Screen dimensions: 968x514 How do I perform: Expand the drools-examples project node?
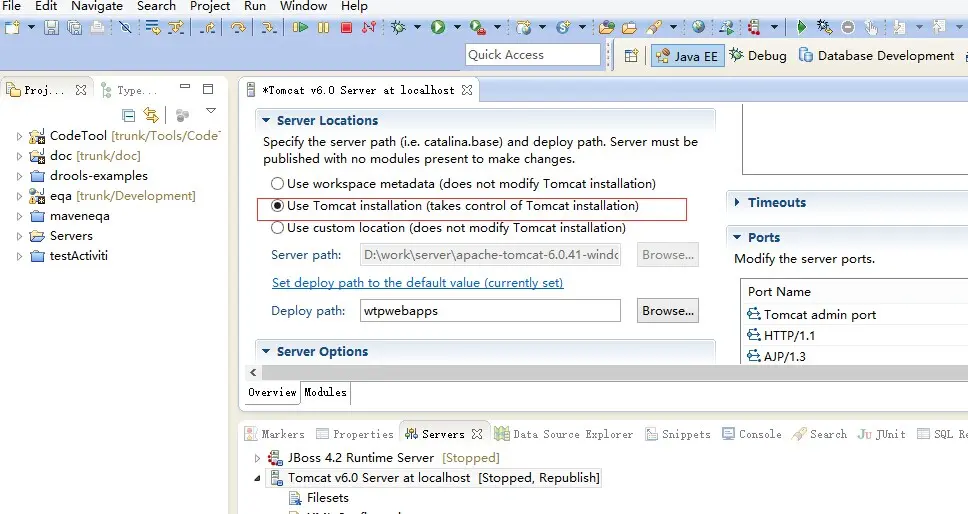[x=19, y=176]
